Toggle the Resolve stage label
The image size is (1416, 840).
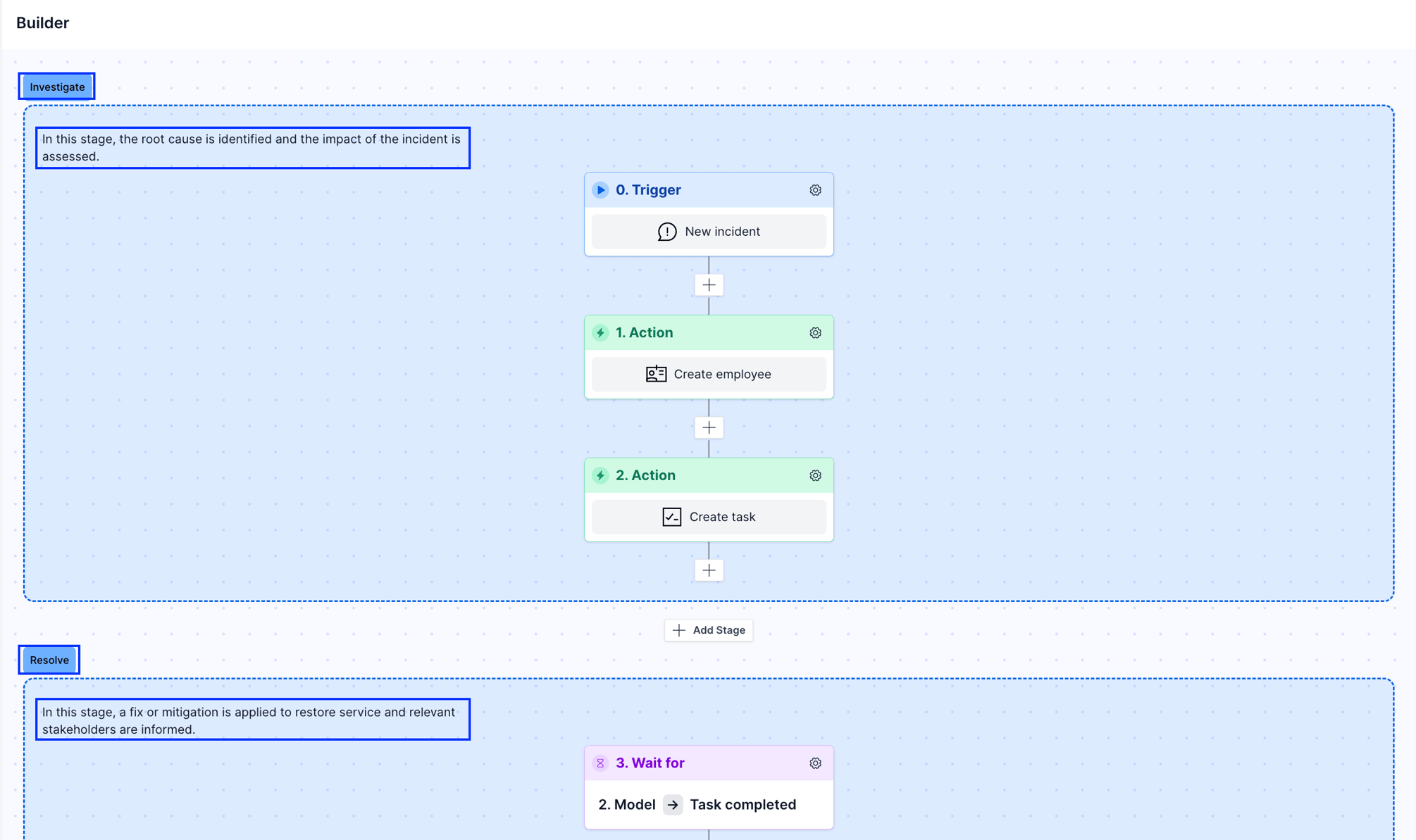[x=49, y=660]
